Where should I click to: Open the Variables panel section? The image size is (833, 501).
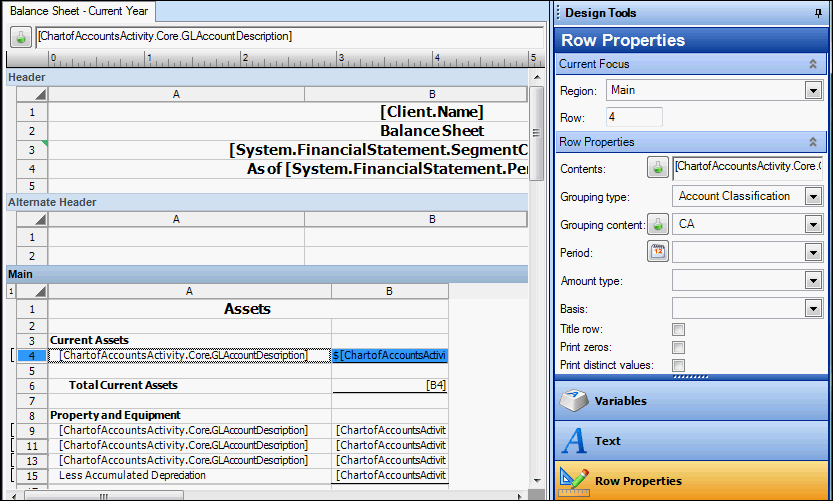(x=620, y=400)
